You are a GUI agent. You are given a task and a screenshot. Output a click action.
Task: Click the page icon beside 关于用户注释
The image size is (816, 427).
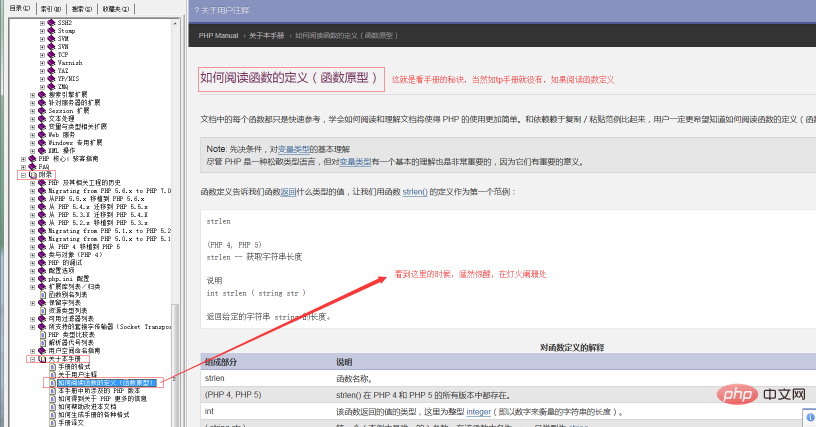click(x=52, y=374)
